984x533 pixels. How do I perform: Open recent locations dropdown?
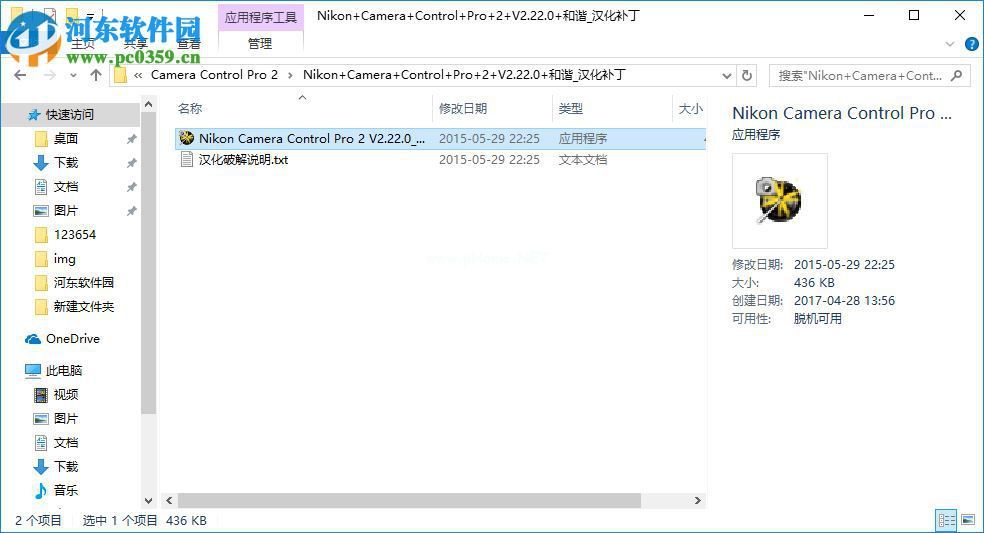pyautogui.click(x=73, y=75)
